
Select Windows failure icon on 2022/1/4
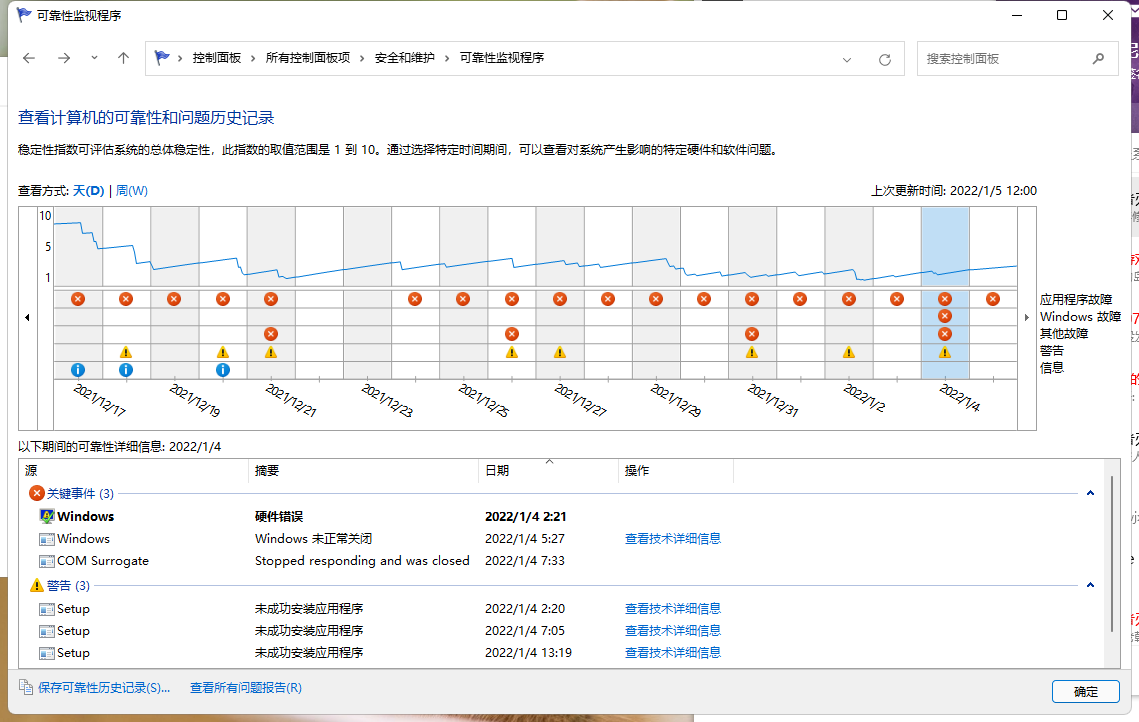coord(945,316)
